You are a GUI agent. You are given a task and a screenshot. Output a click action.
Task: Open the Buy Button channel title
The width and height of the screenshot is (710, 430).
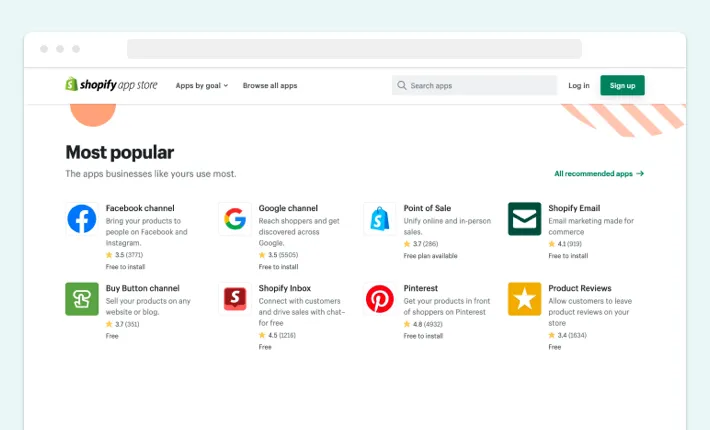(143, 288)
